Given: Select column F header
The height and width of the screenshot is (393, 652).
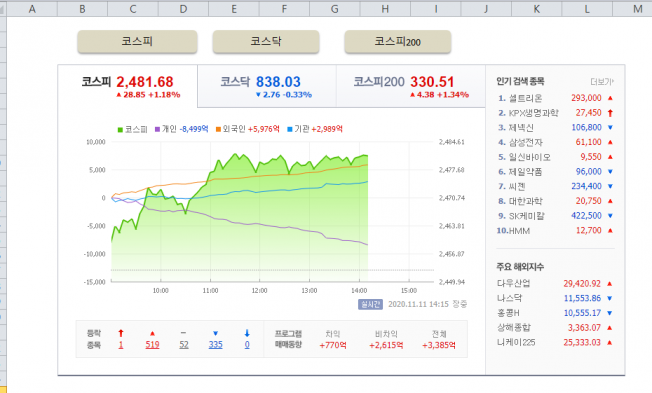Looking at the screenshot, I should point(284,9).
